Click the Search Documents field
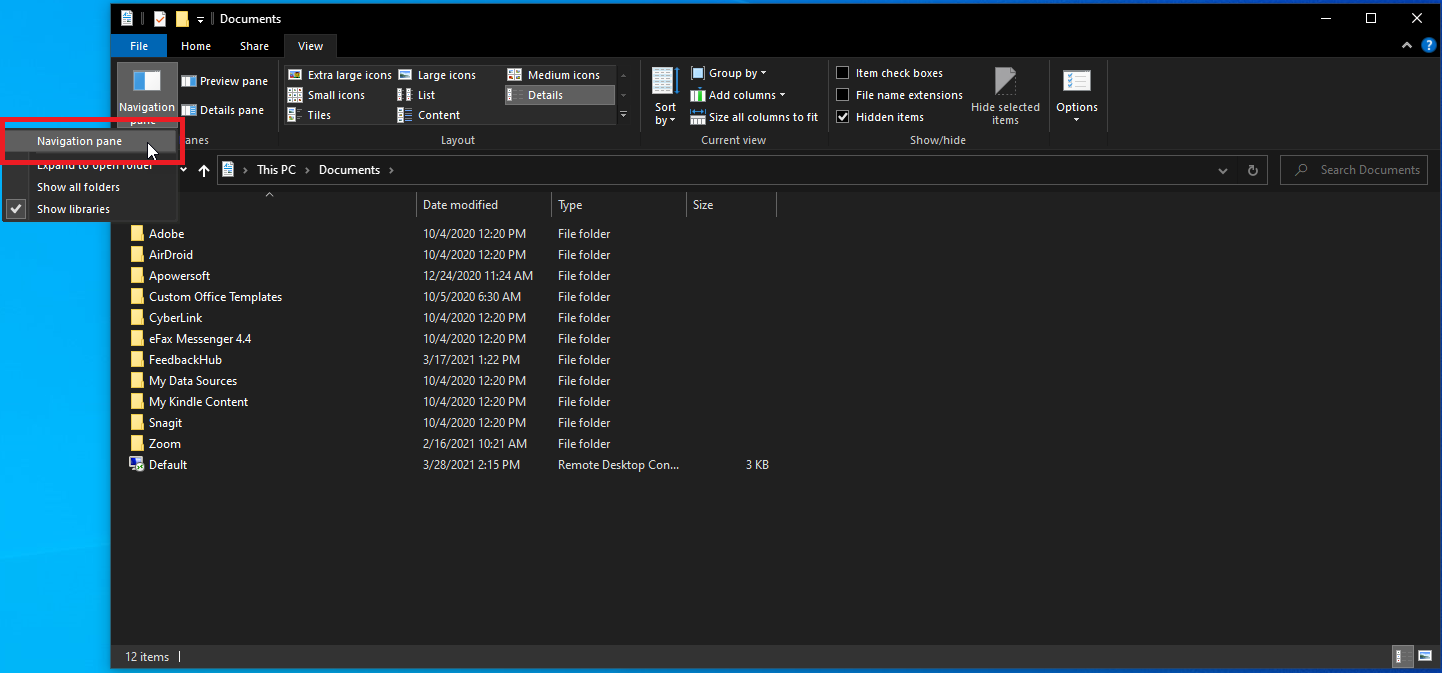The image size is (1442, 673). [1355, 170]
